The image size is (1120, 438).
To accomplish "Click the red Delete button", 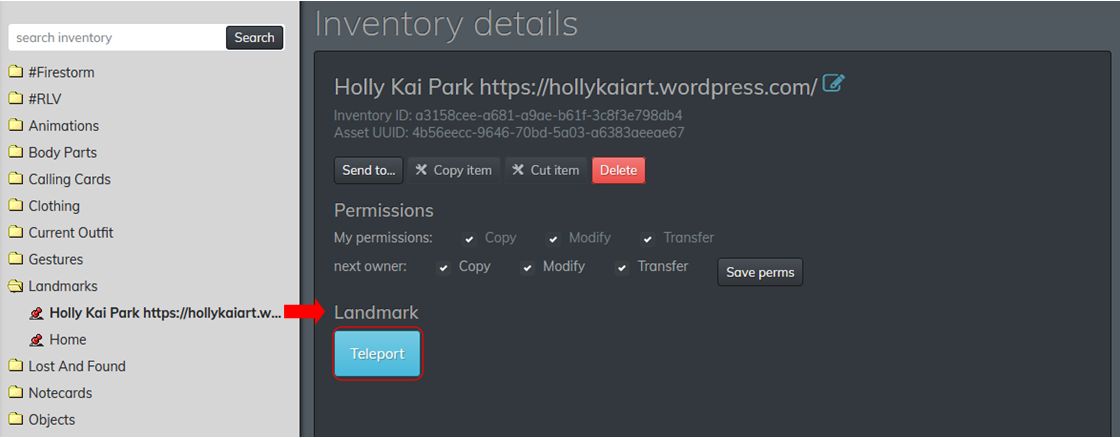I will click(618, 170).
